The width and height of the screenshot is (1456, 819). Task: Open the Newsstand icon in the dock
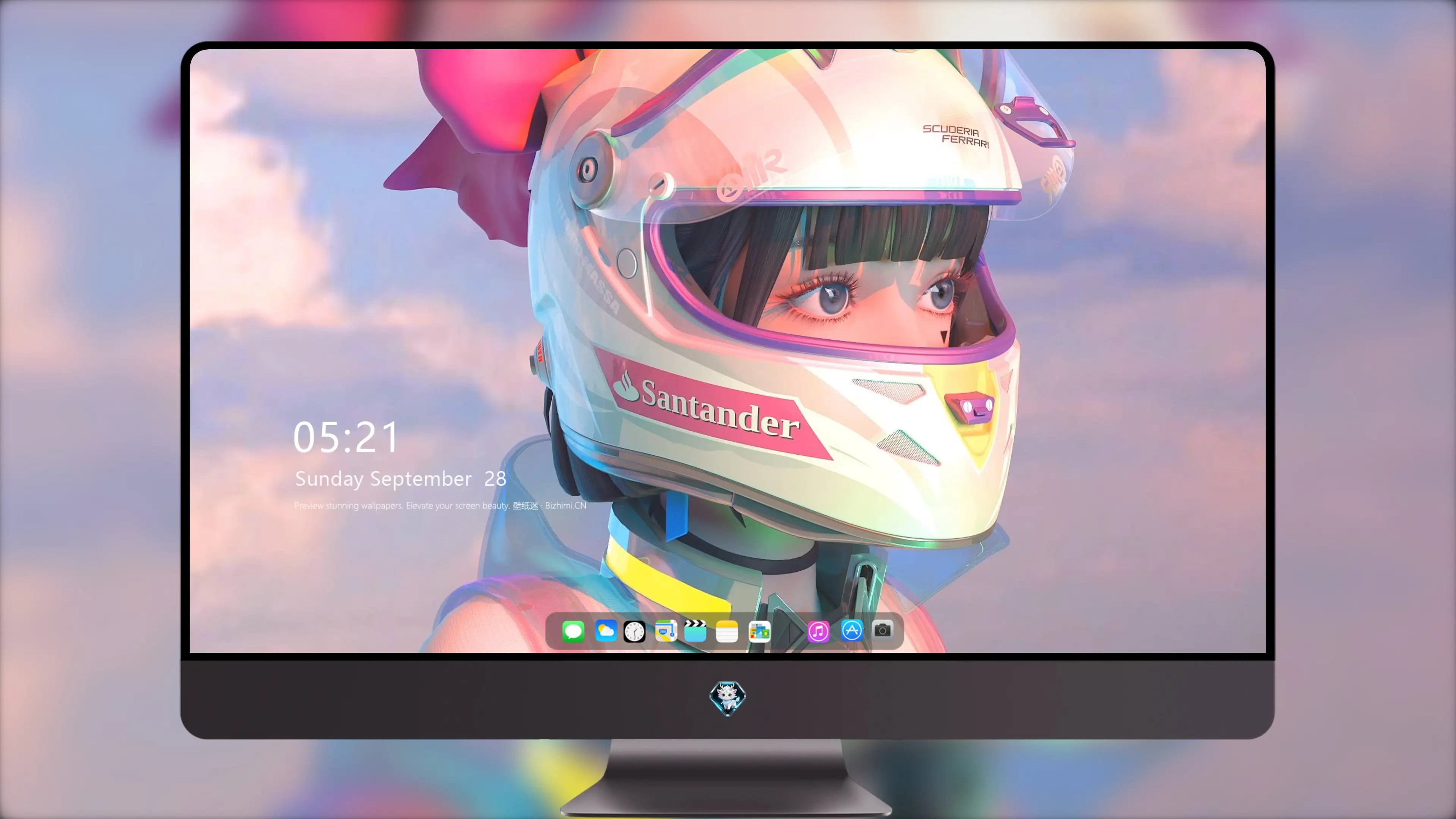(759, 631)
